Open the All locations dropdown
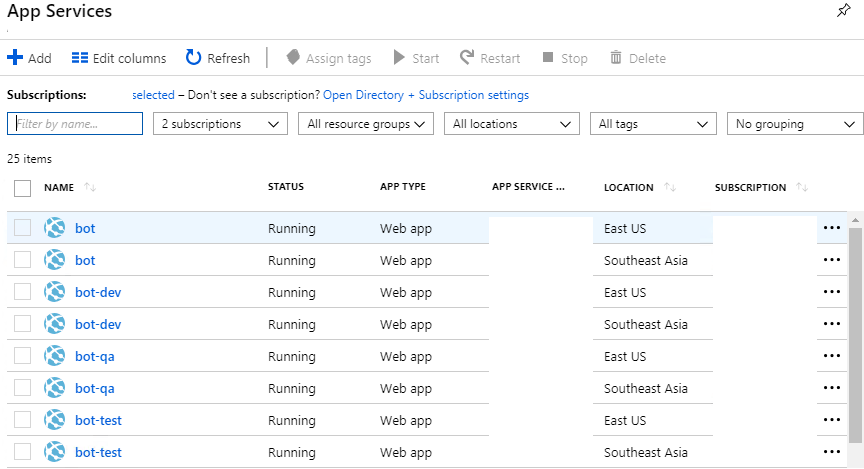 (x=512, y=123)
